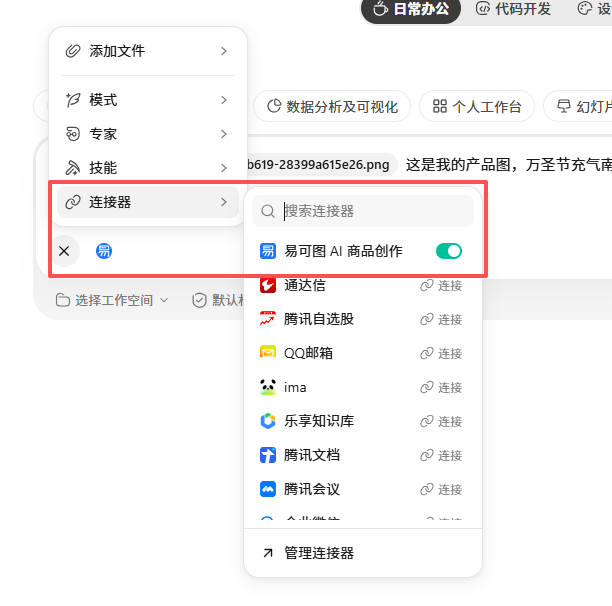This screenshot has width=612, height=606.
Task: Select the 模式 menu item
Action: click(148, 100)
